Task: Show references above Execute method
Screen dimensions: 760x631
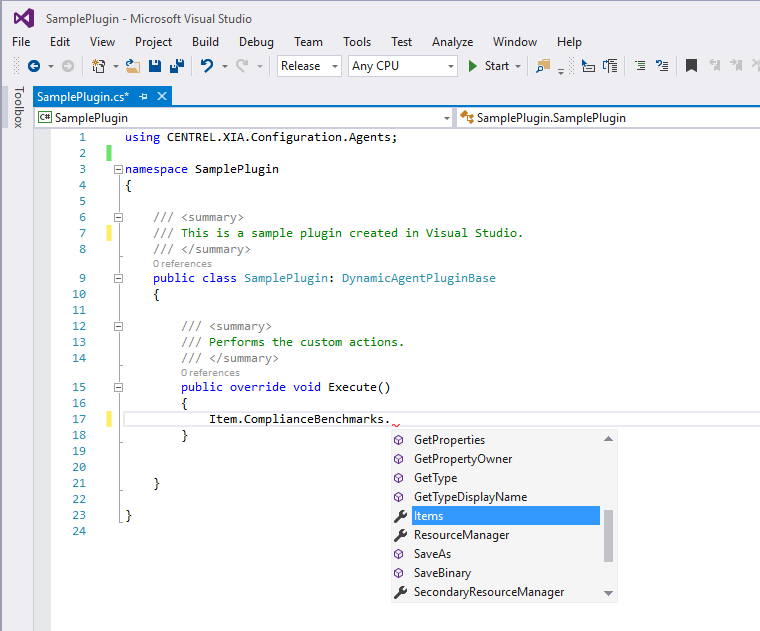Action: pos(210,373)
